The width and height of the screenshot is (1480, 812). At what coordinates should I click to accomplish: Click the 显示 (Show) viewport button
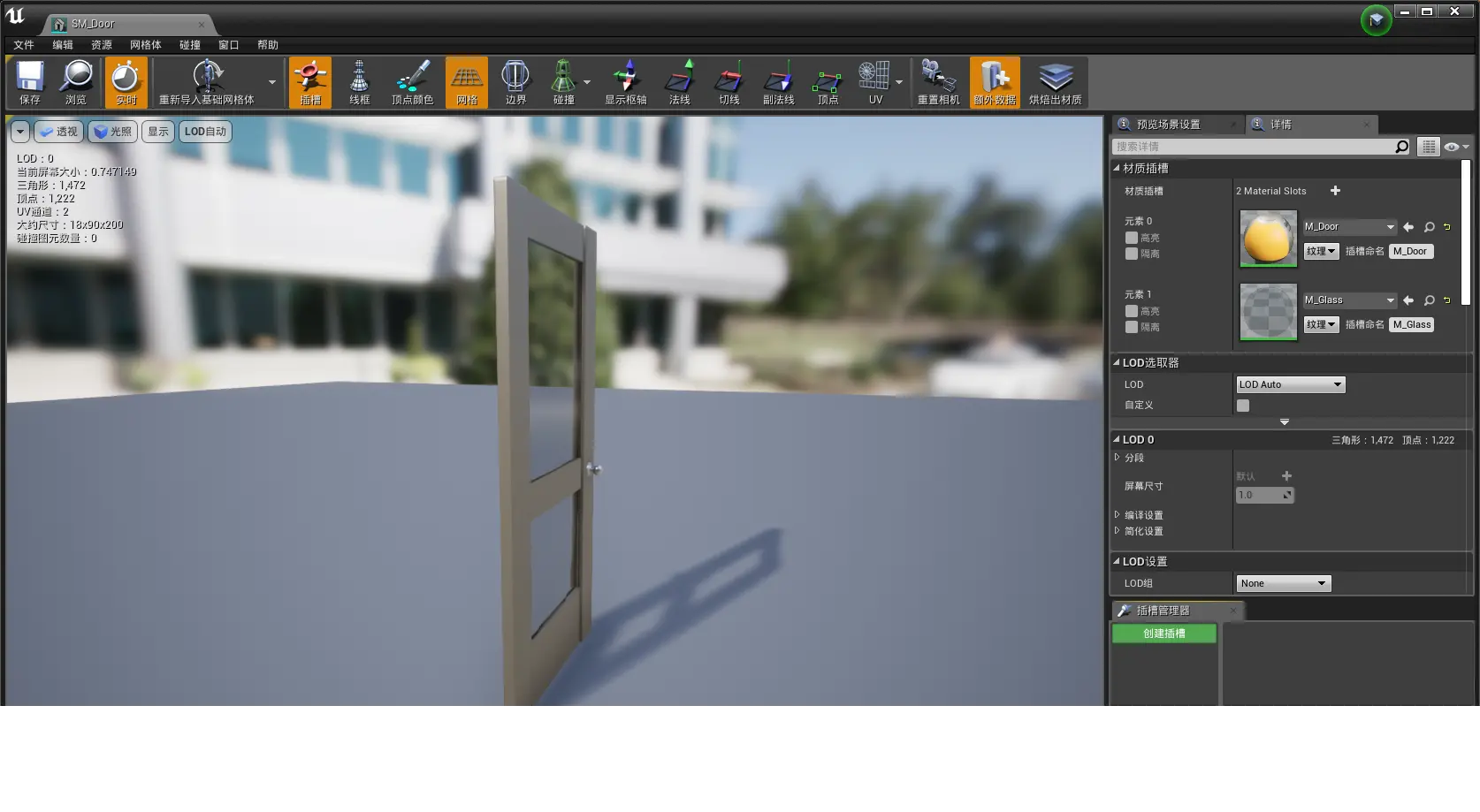[x=158, y=132]
